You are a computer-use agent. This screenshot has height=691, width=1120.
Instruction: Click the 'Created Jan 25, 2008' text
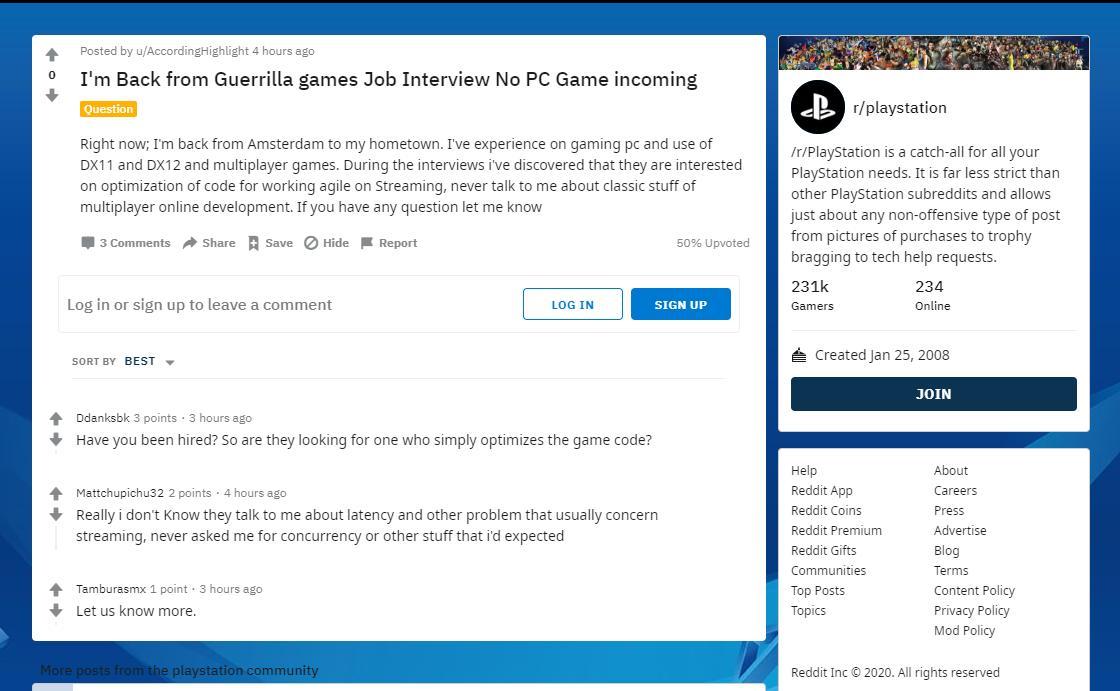[x=881, y=355]
